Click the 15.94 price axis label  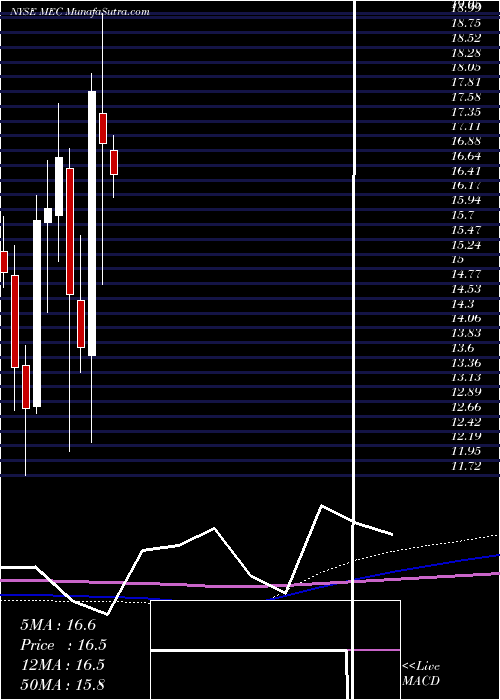pyautogui.click(x=466, y=200)
